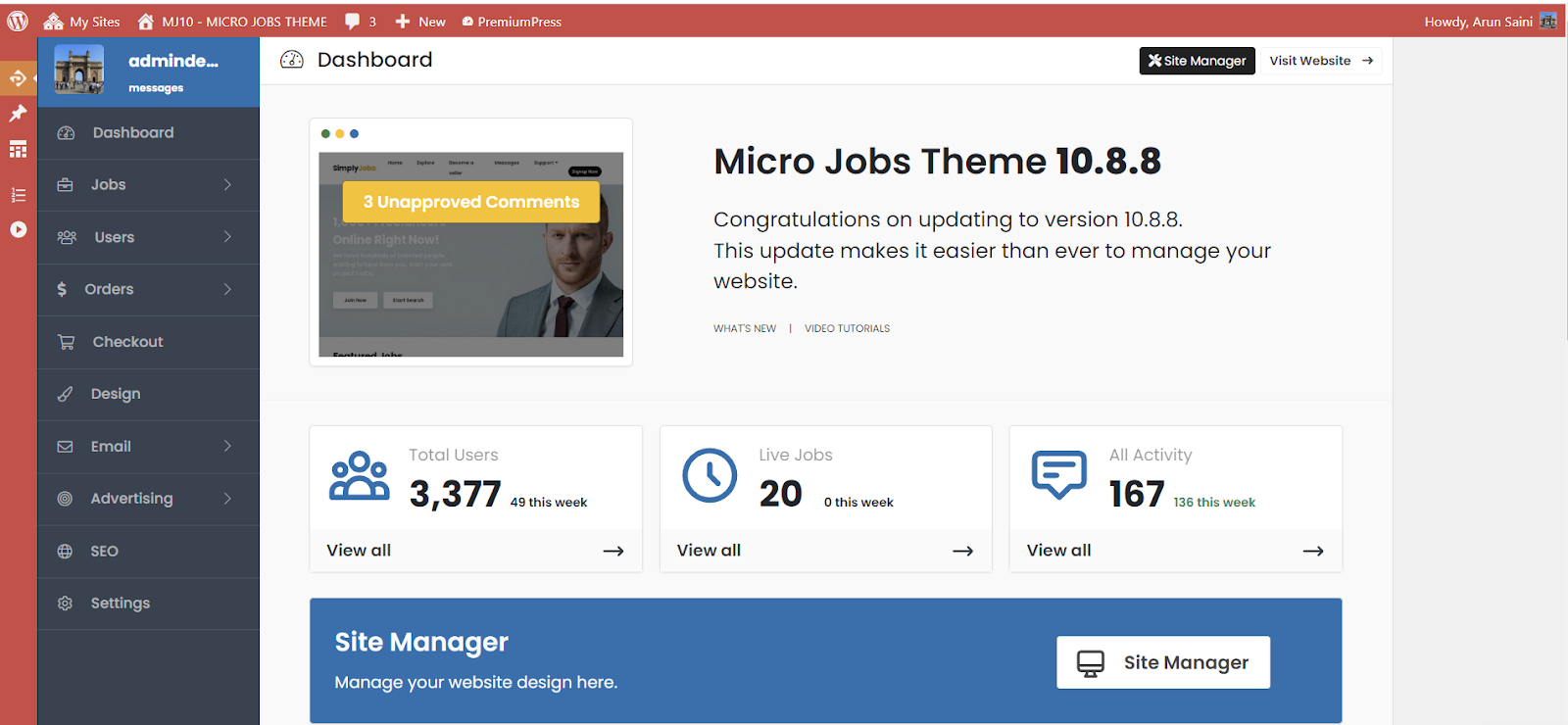Screen dimensions: 1568x725
Task: Click the Users group icon in the sidebar
Action: click(x=67, y=237)
